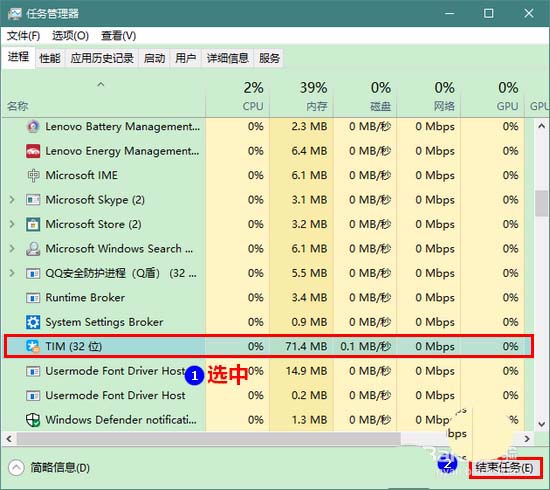Expand the Microsoft Windows Search group
Viewport: 550px width, 490px height.
pyautogui.click(x=12, y=249)
